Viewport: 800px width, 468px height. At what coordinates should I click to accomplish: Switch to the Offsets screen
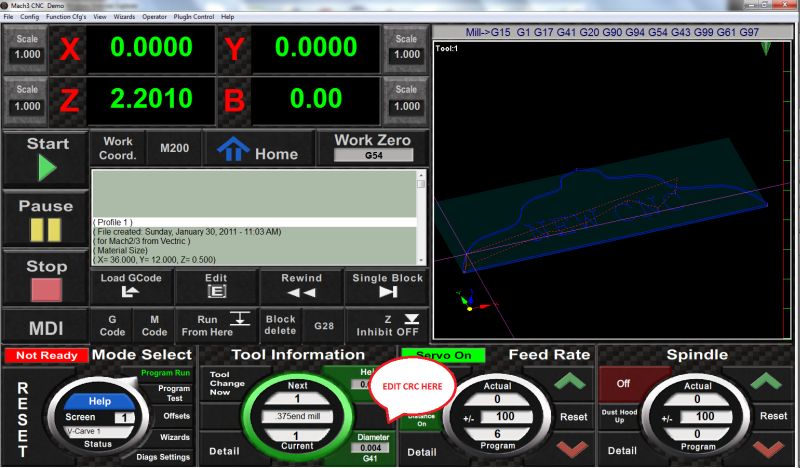[177, 416]
